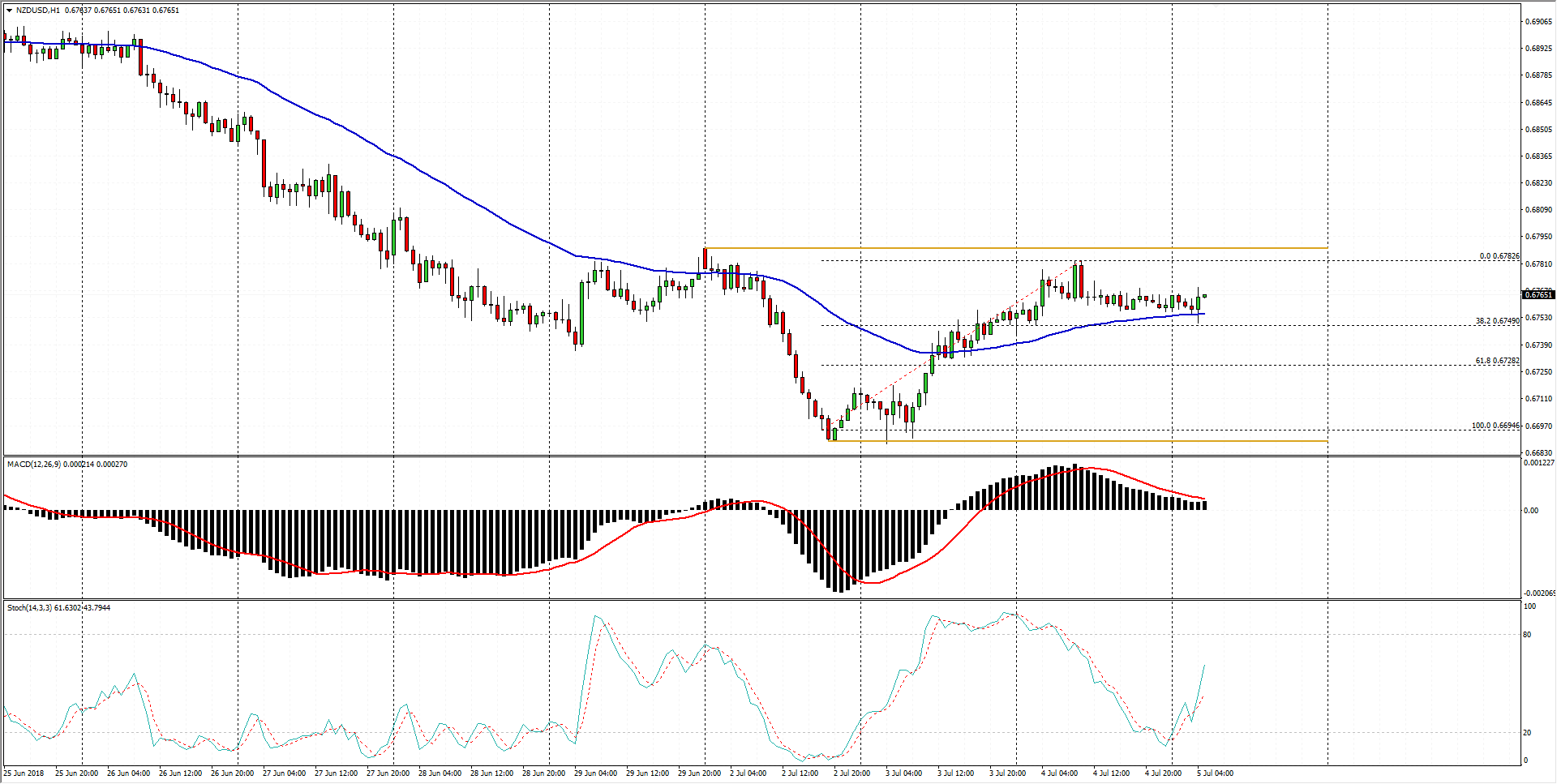Select the 61.8 Fibonacci level label
The width and height of the screenshot is (1557, 784).
[1497, 361]
